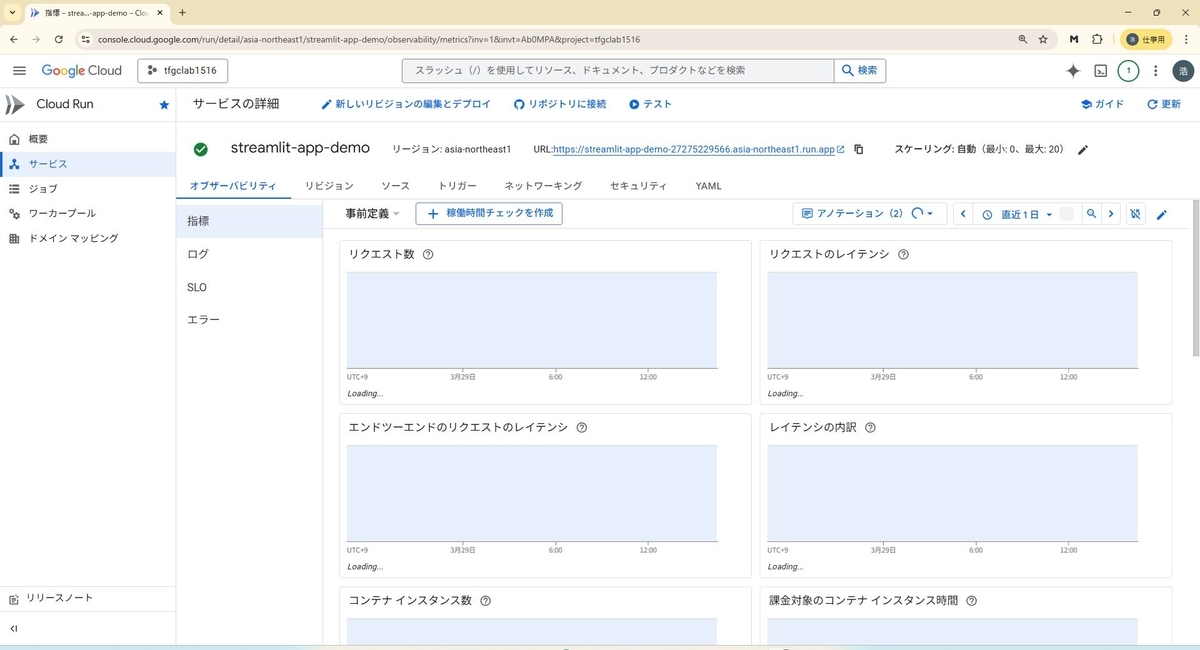This screenshot has height=650, width=1200.
Task: Open the Google account avatar
Action: pyautogui.click(x=1183, y=71)
